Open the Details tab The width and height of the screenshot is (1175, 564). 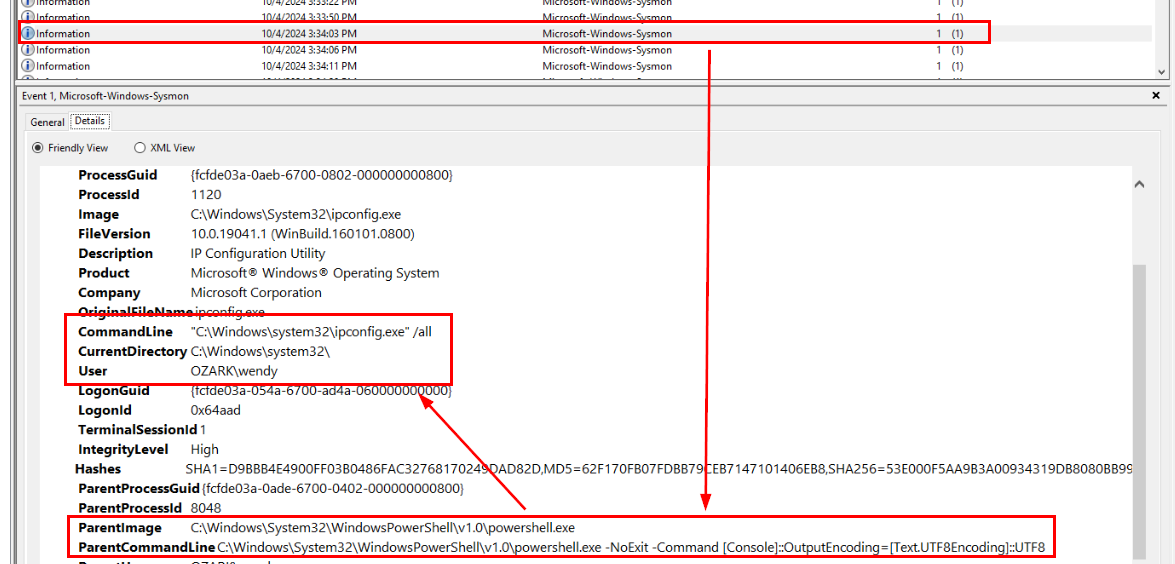pyautogui.click(x=90, y=121)
